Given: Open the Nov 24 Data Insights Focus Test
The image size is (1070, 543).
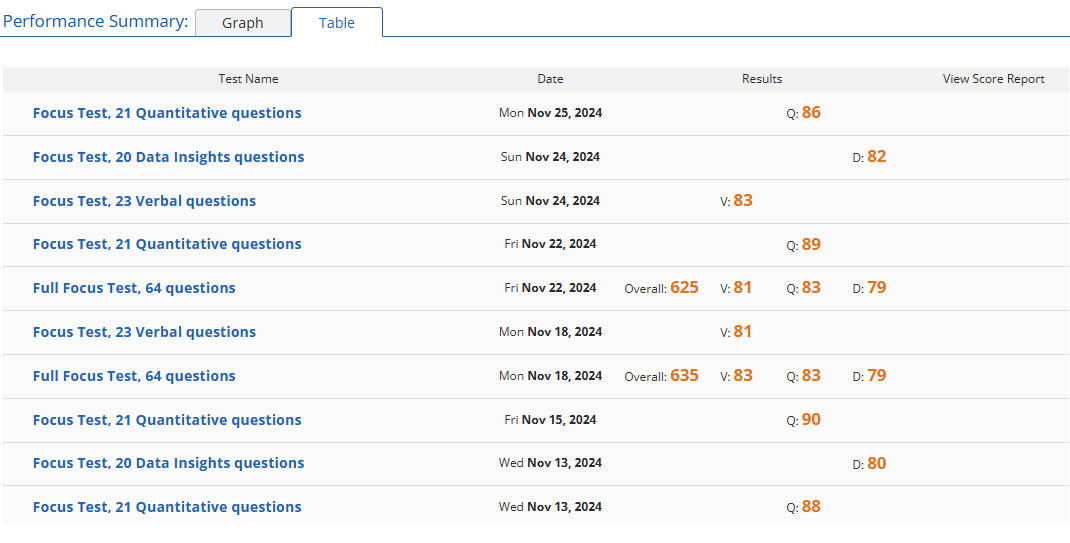Looking at the screenshot, I should (x=168, y=157).
